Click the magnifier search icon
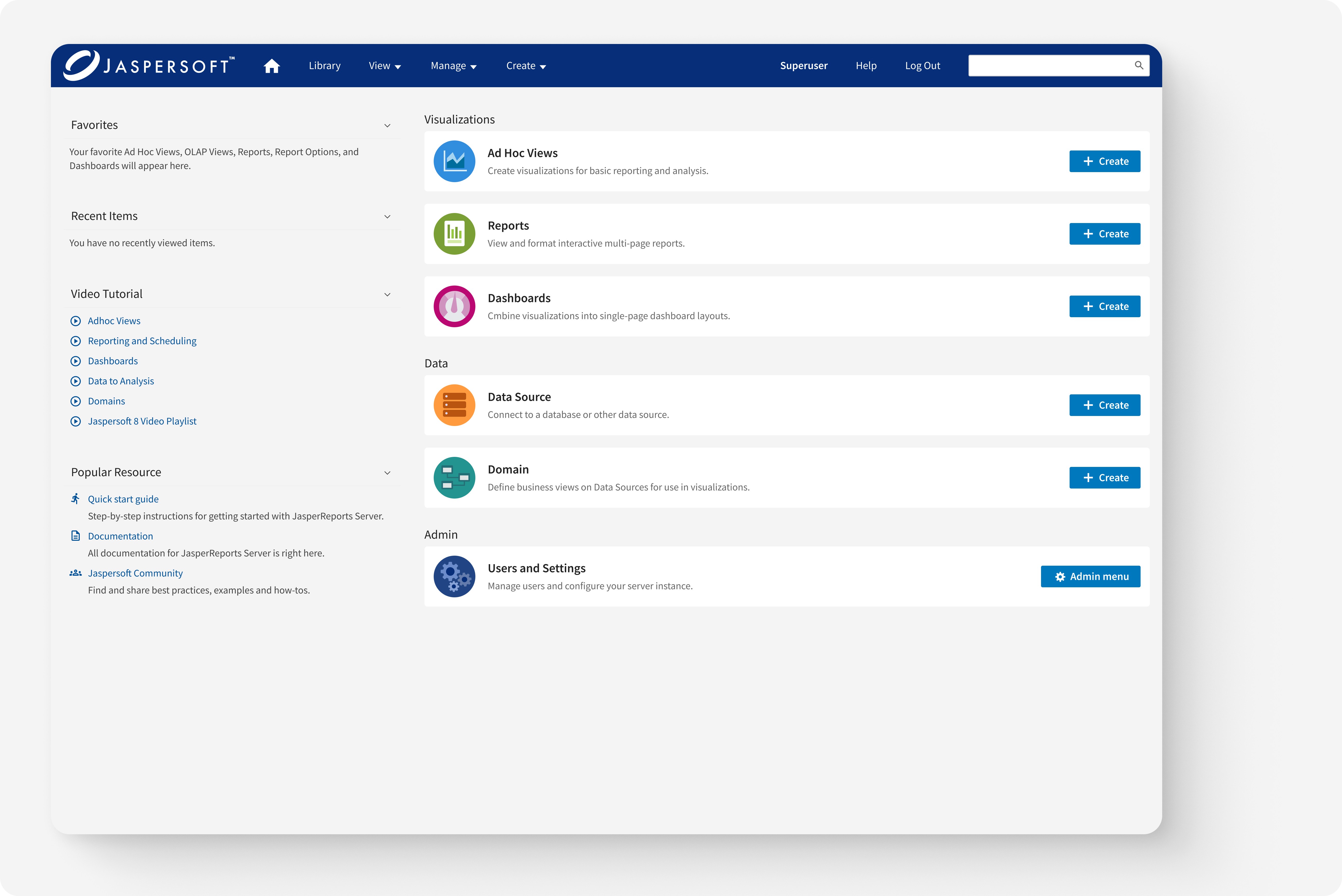1342x896 pixels. (x=1138, y=65)
